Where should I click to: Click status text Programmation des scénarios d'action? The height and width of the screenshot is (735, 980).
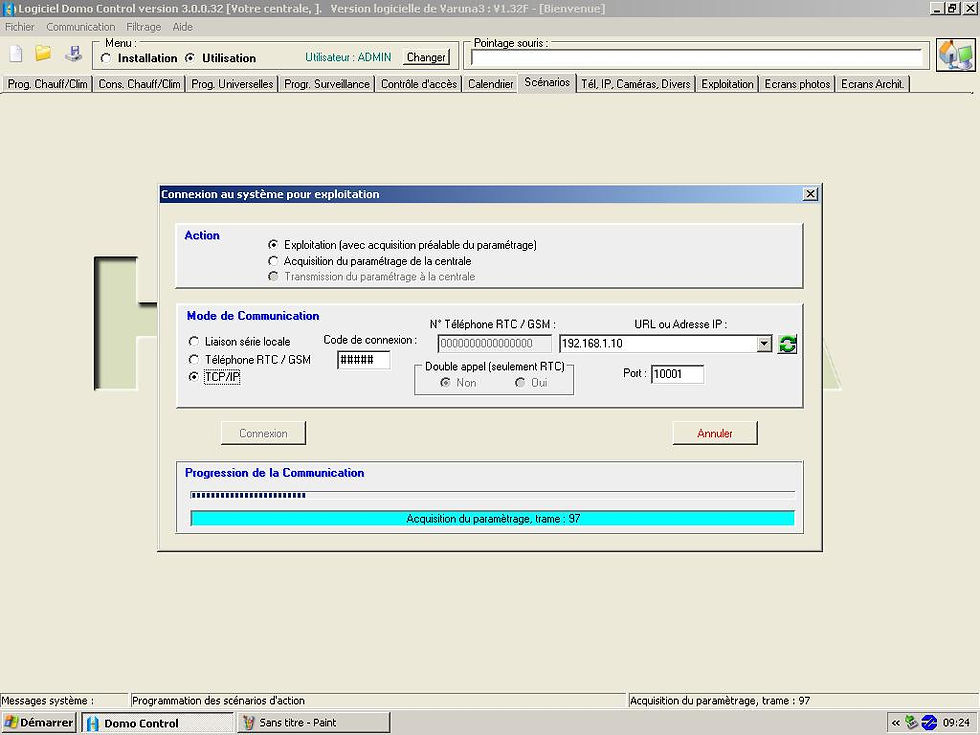pos(219,701)
